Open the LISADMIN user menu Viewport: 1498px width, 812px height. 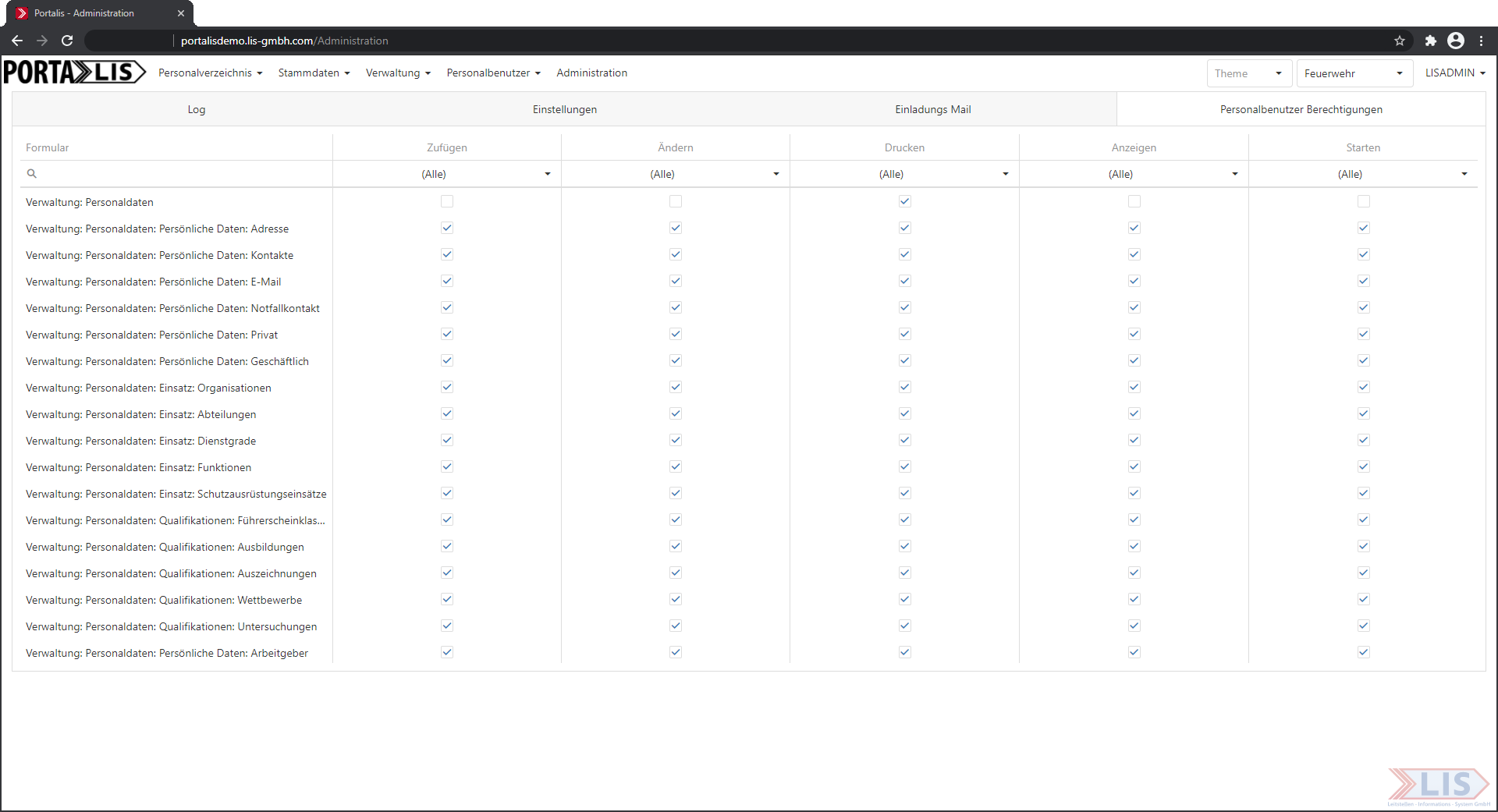1455,73
